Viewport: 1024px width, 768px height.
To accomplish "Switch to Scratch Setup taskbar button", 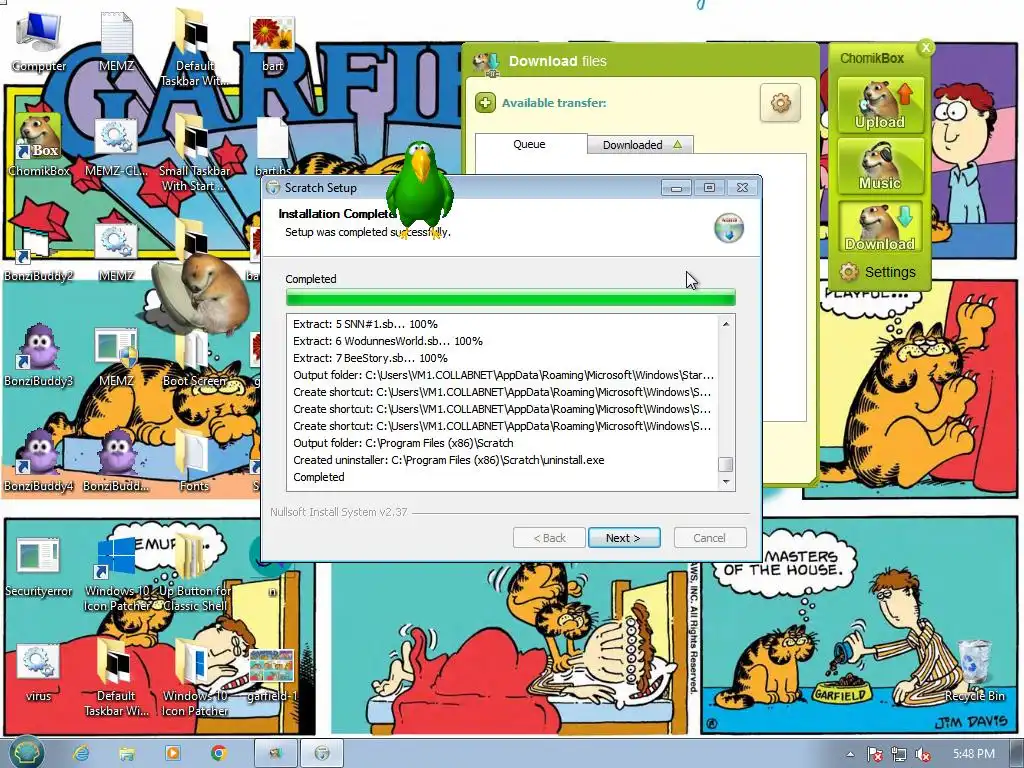I will [322, 753].
